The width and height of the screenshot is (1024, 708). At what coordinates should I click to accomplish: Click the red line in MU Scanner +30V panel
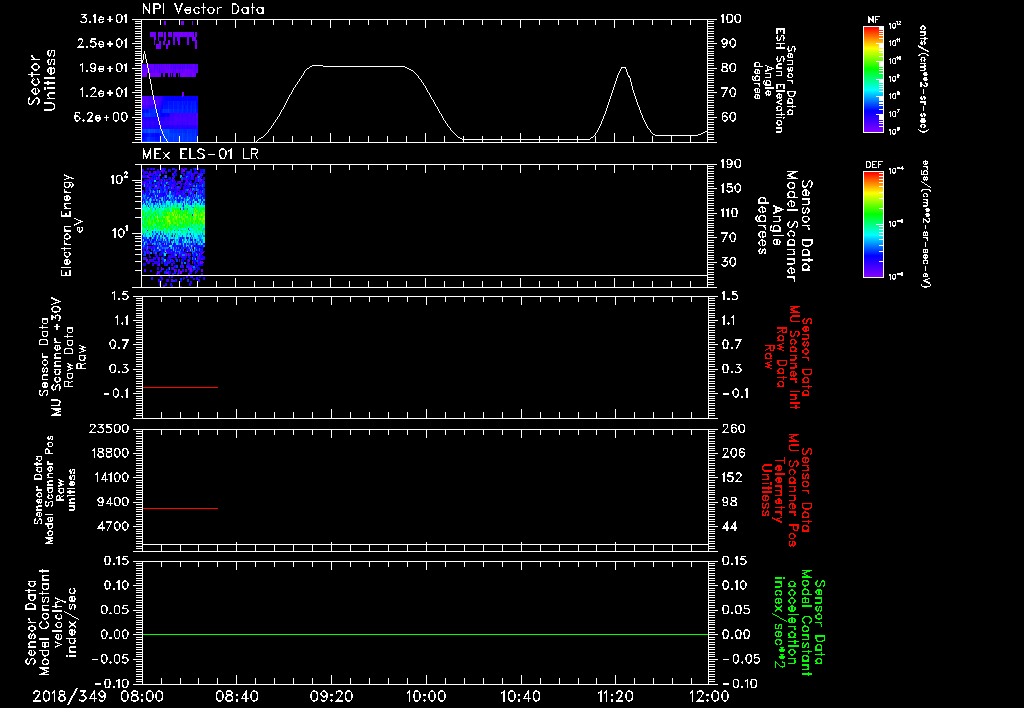180,387
